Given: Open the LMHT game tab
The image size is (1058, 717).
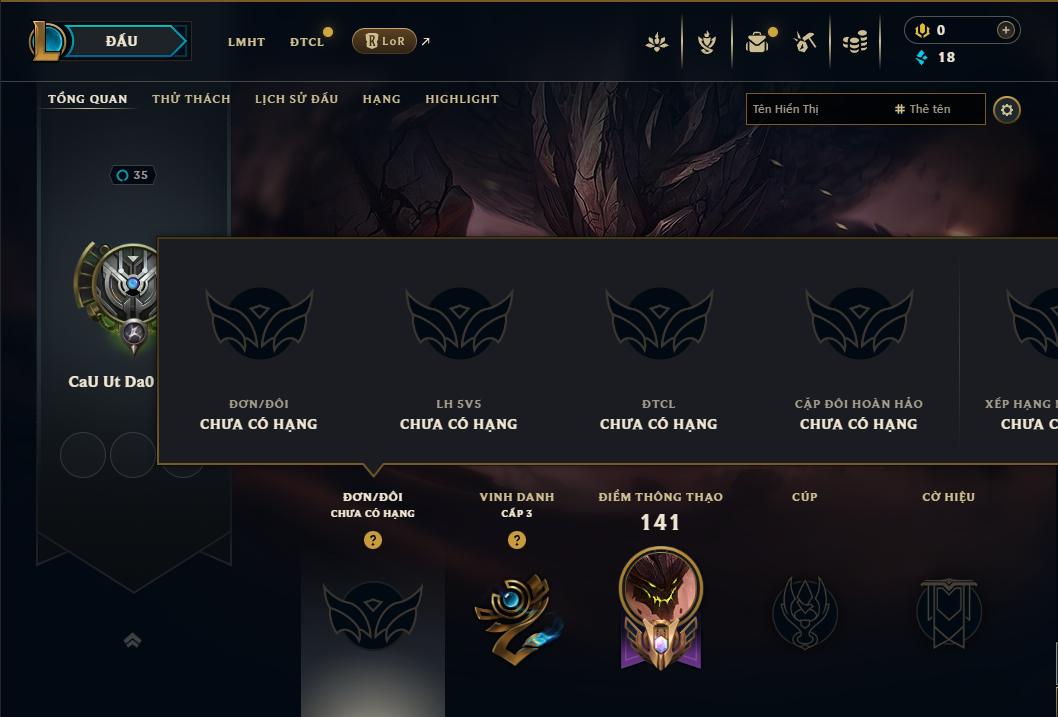Looking at the screenshot, I should 246,42.
